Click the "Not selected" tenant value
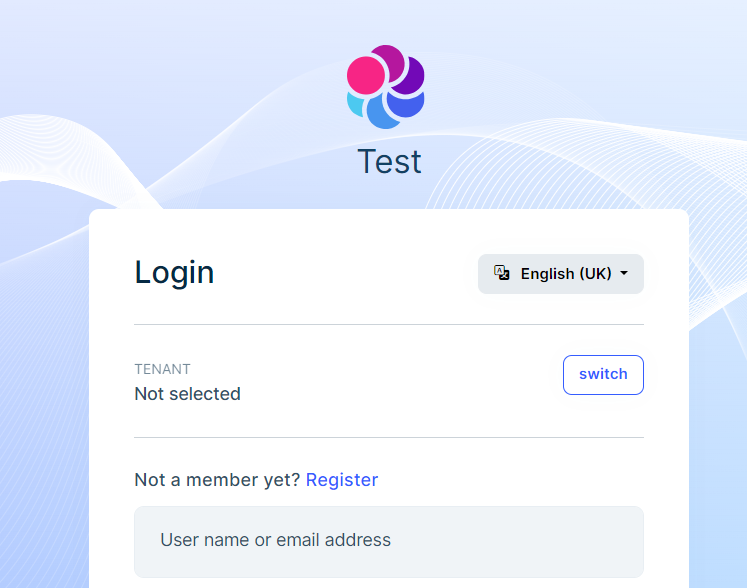Screen dimensions: 747x588 pyautogui.click(x=187, y=394)
